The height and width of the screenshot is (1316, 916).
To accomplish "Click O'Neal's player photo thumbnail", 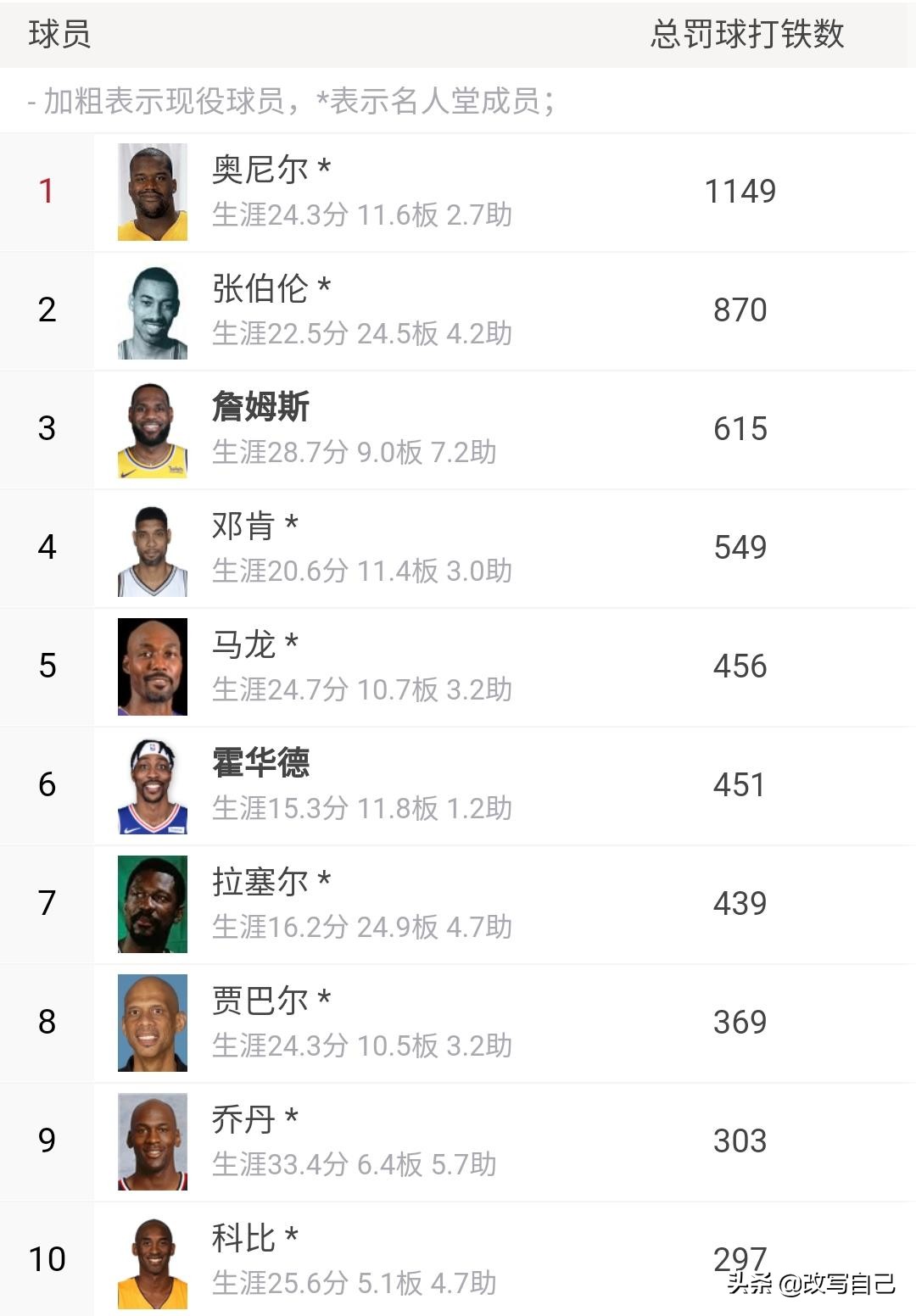I will point(153,192).
